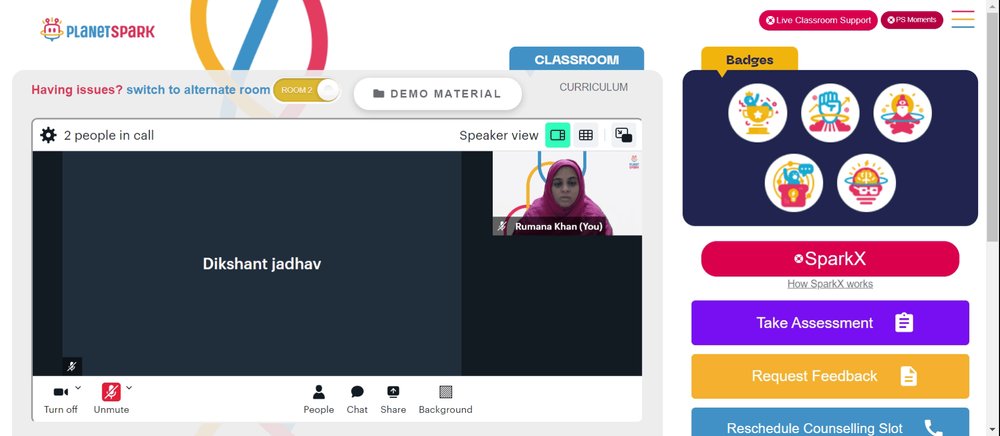Image resolution: width=1000 pixels, height=436 pixels.
Task: Expand camera options dropdown arrow
Action: click(78, 387)
